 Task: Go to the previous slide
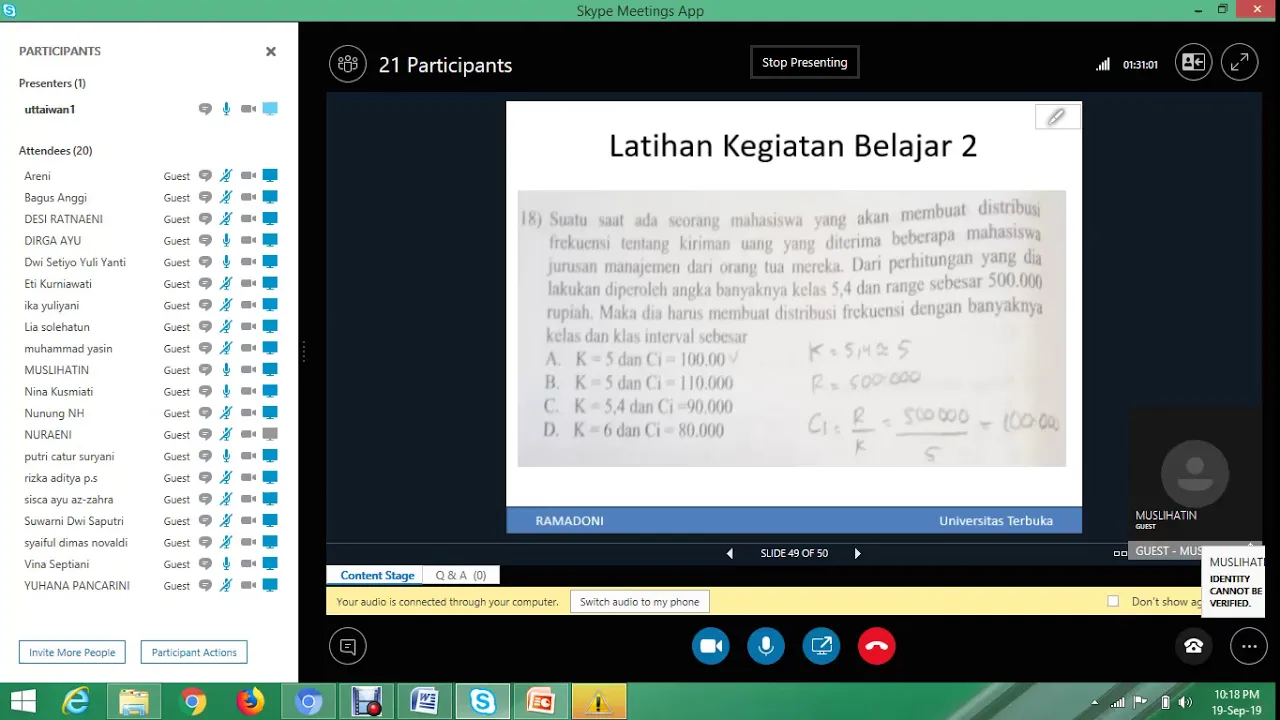(729, 553)
